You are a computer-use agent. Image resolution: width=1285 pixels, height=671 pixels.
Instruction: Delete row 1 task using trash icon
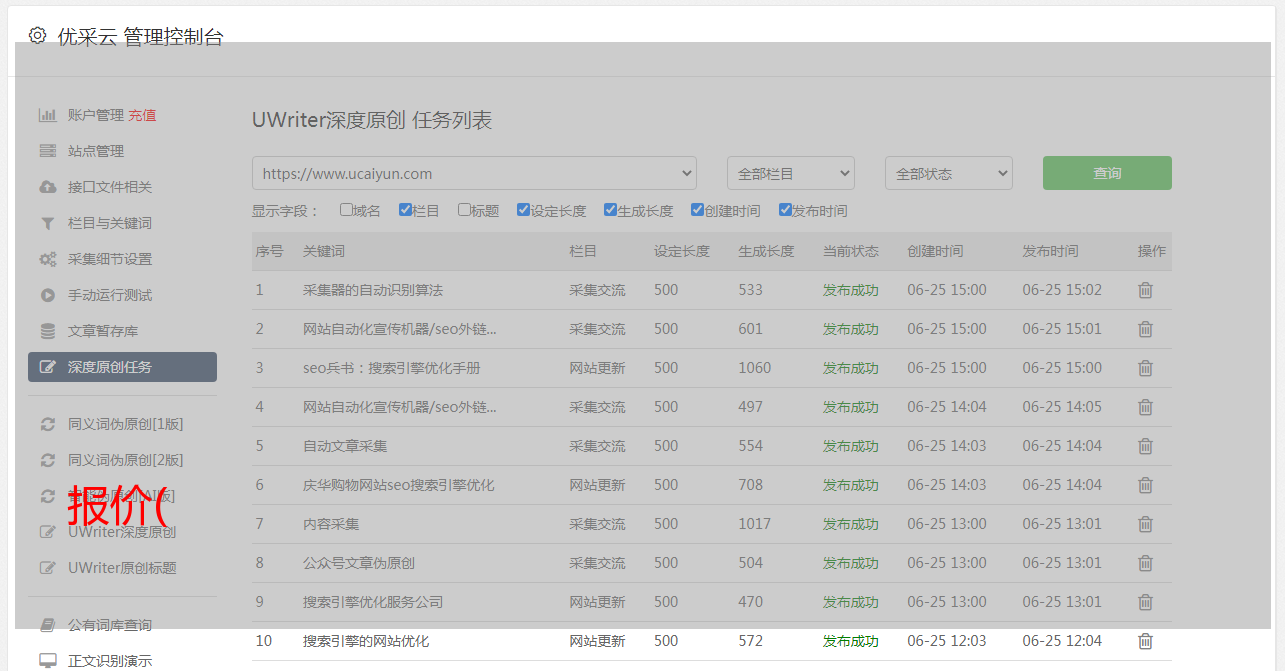[1145, 290]
